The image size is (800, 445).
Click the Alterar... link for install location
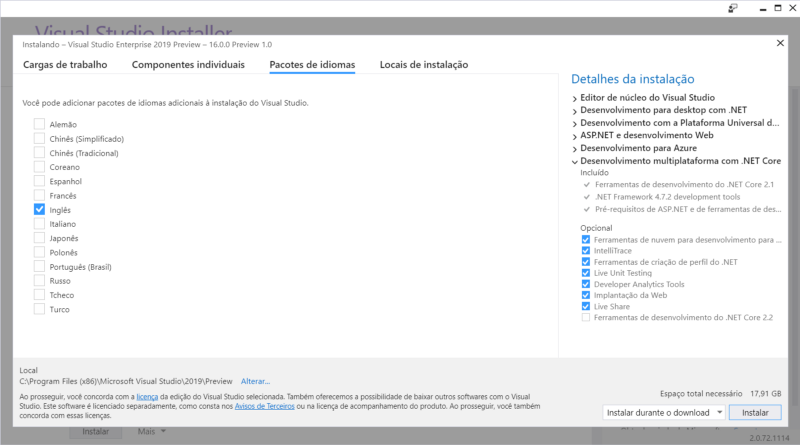click(x=255, y=381)
